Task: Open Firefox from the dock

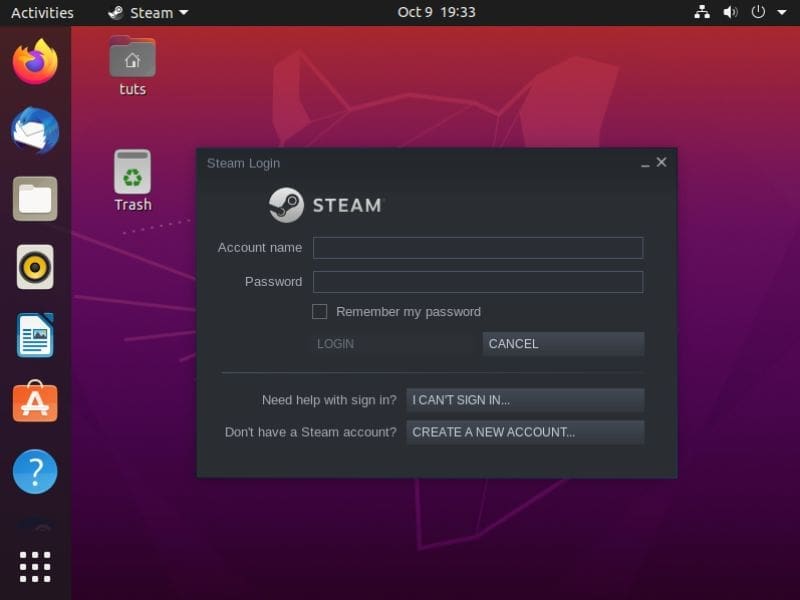Action: 35,62
